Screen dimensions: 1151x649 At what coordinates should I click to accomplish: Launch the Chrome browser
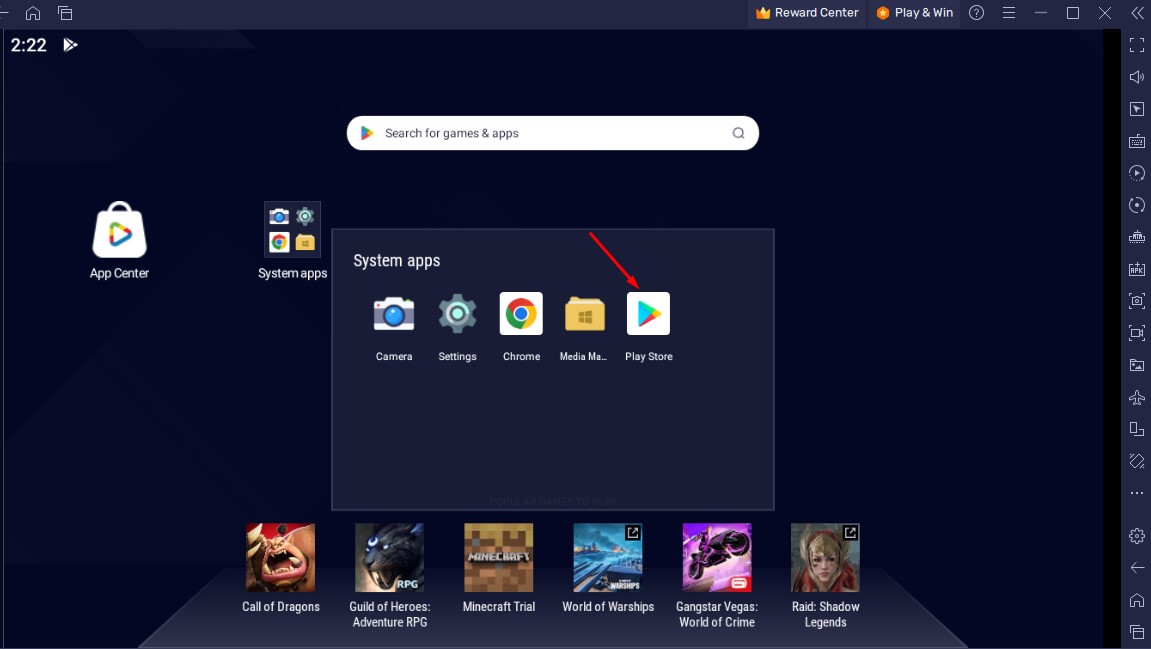point(521,313)
